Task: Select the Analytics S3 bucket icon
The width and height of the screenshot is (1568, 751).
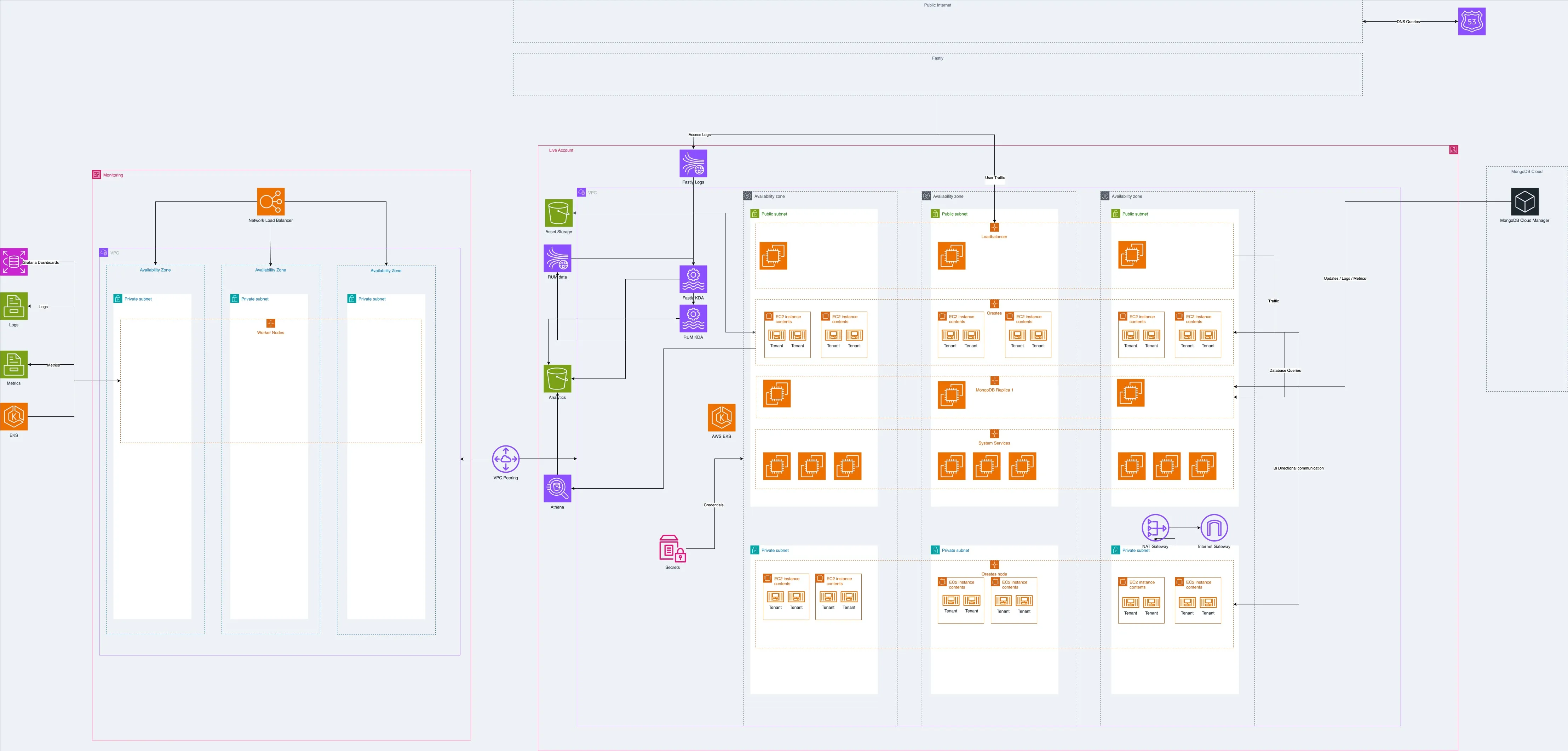Action: 558,379
